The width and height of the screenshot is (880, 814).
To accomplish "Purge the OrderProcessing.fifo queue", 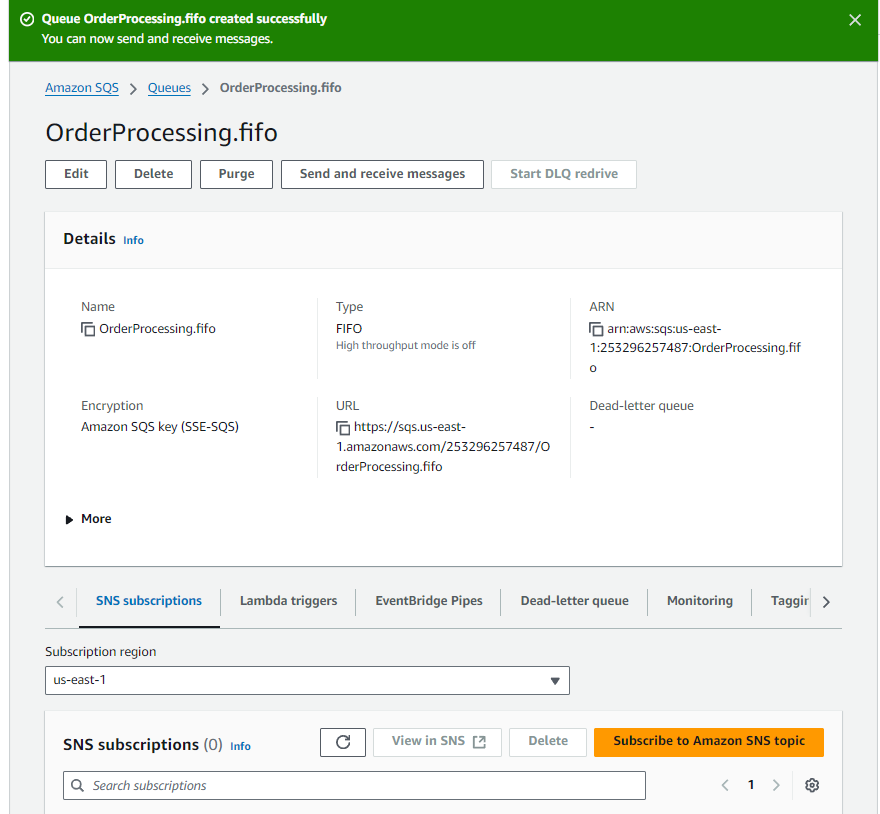I will tap(236, 174).
